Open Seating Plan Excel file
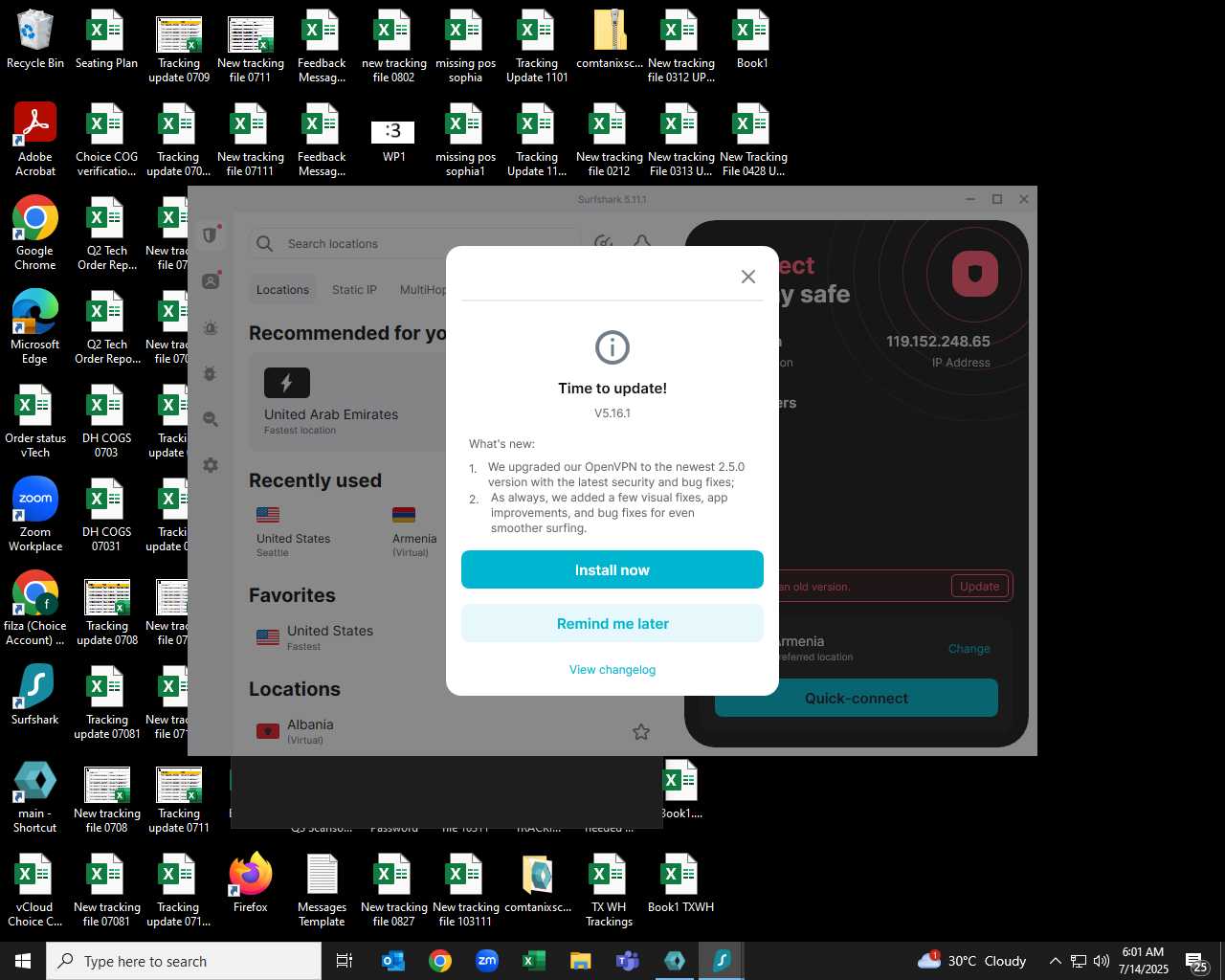This screenshot has height=980, width=1225. 106,40
